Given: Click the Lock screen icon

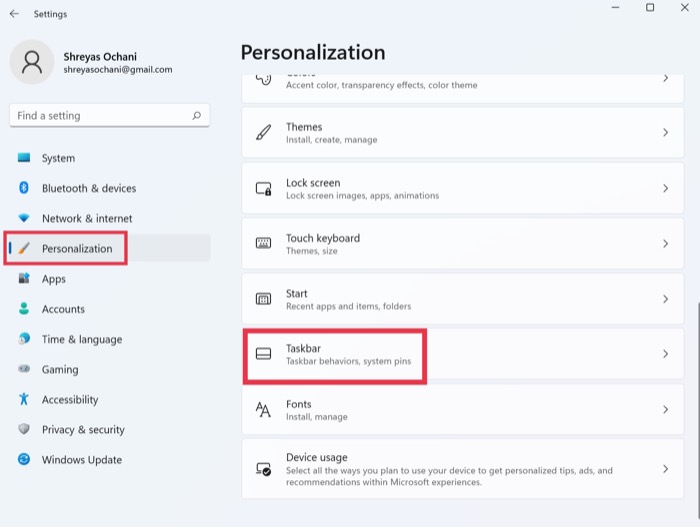Looking at the screenshot, I should pos(264,189).
